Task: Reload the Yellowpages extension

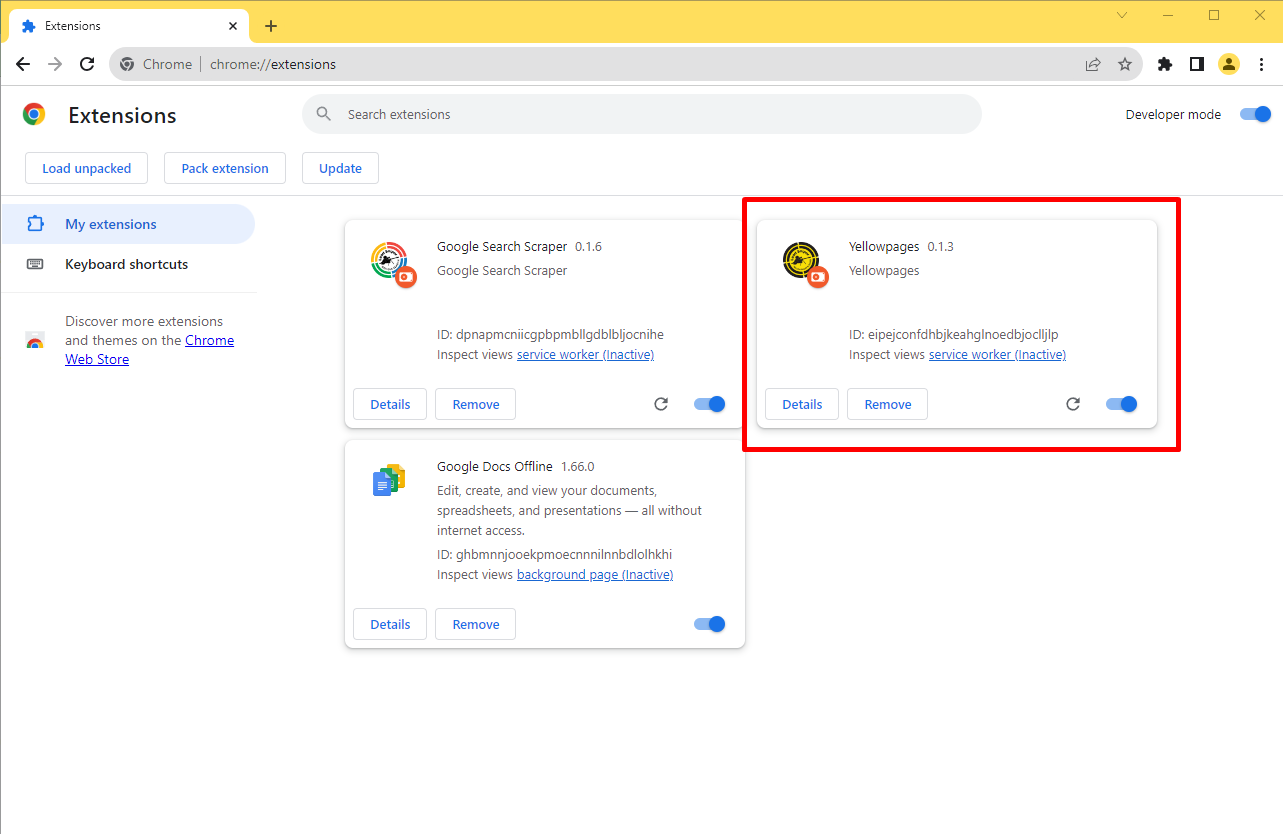Action: pyautogui.click(x=1072, y=404)
